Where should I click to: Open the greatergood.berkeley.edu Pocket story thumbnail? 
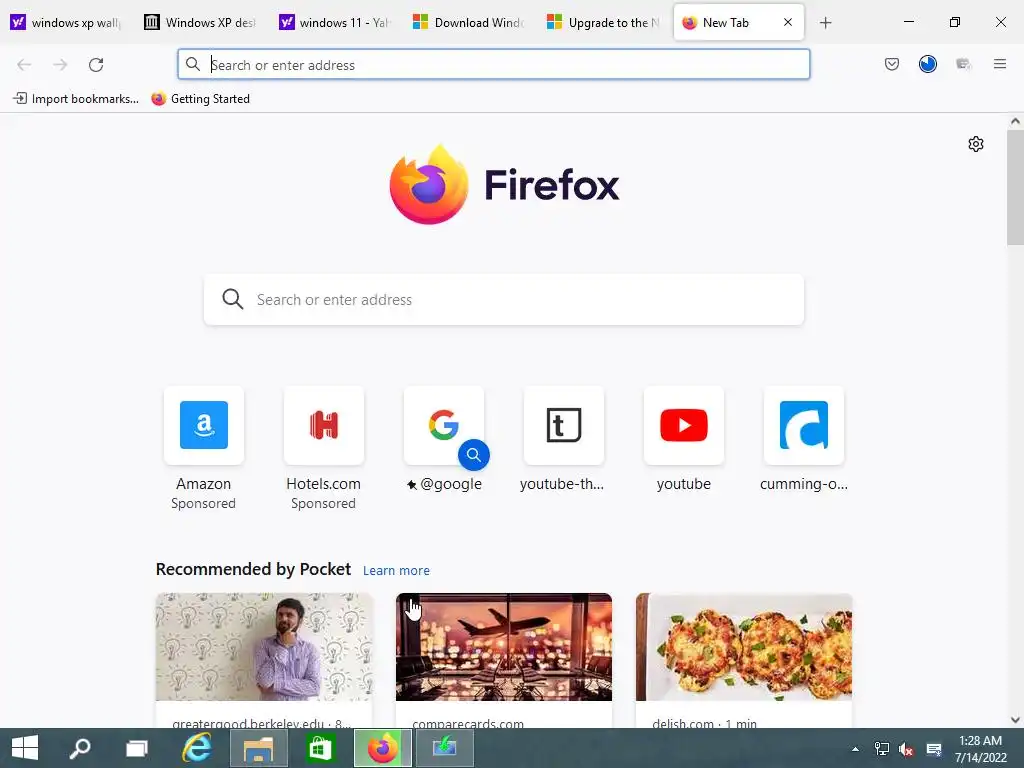pos(264,647)
